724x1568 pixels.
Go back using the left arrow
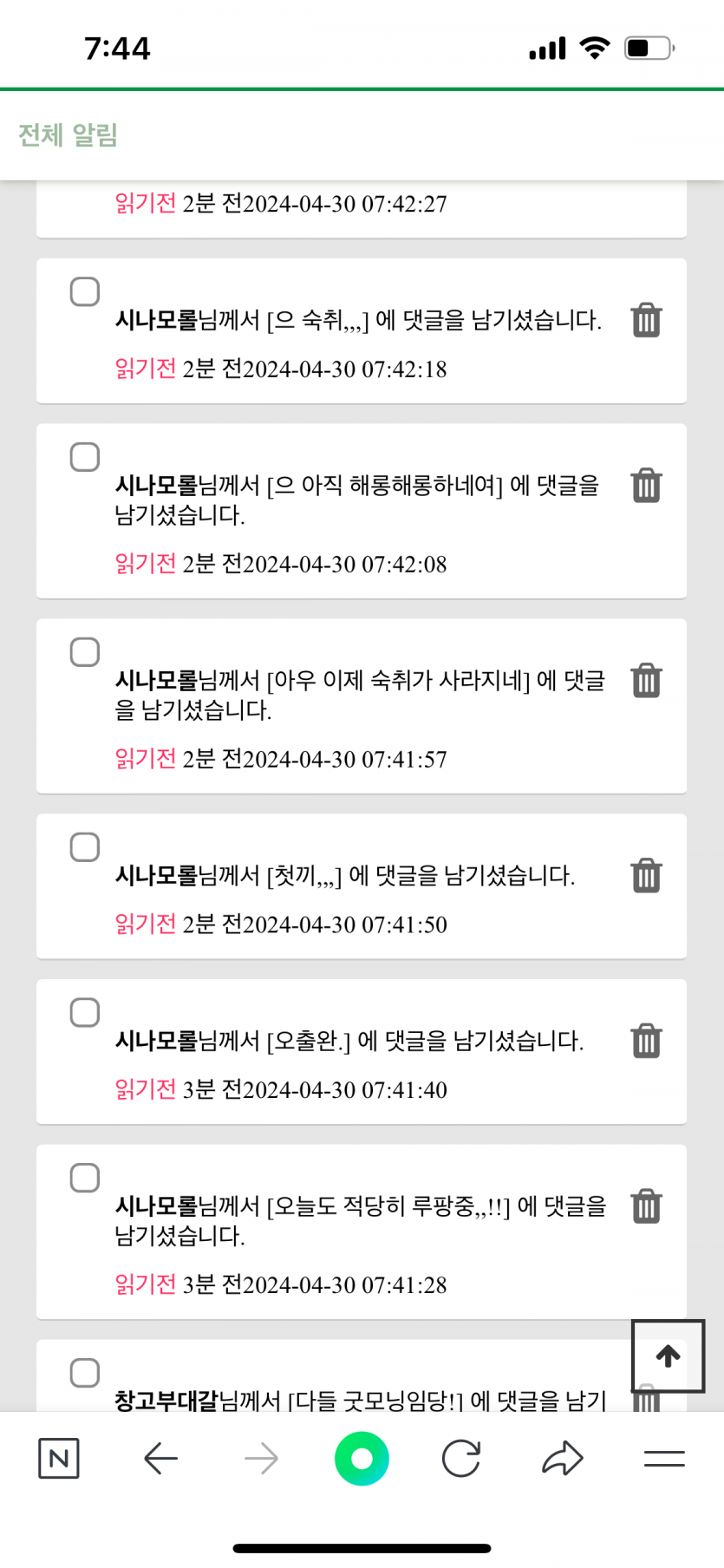pyautogui.click(x=160, y=1459)
